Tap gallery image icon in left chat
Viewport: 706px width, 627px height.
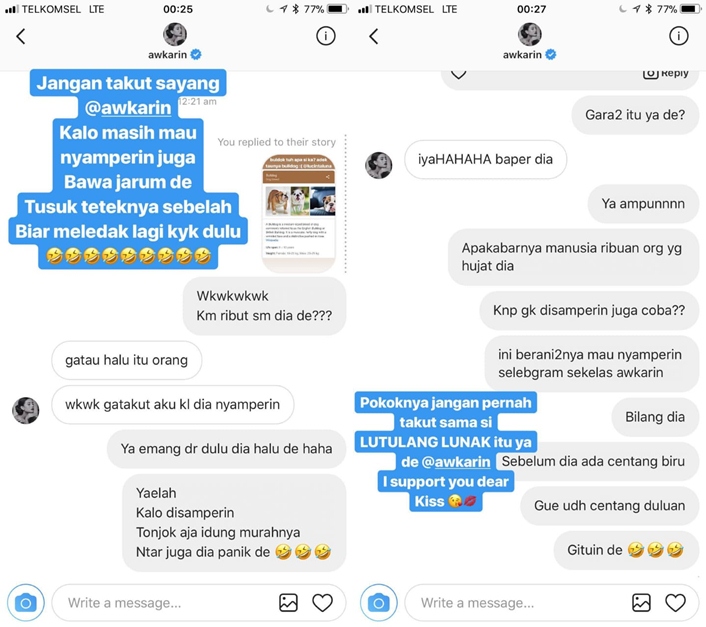click(288, 603)
